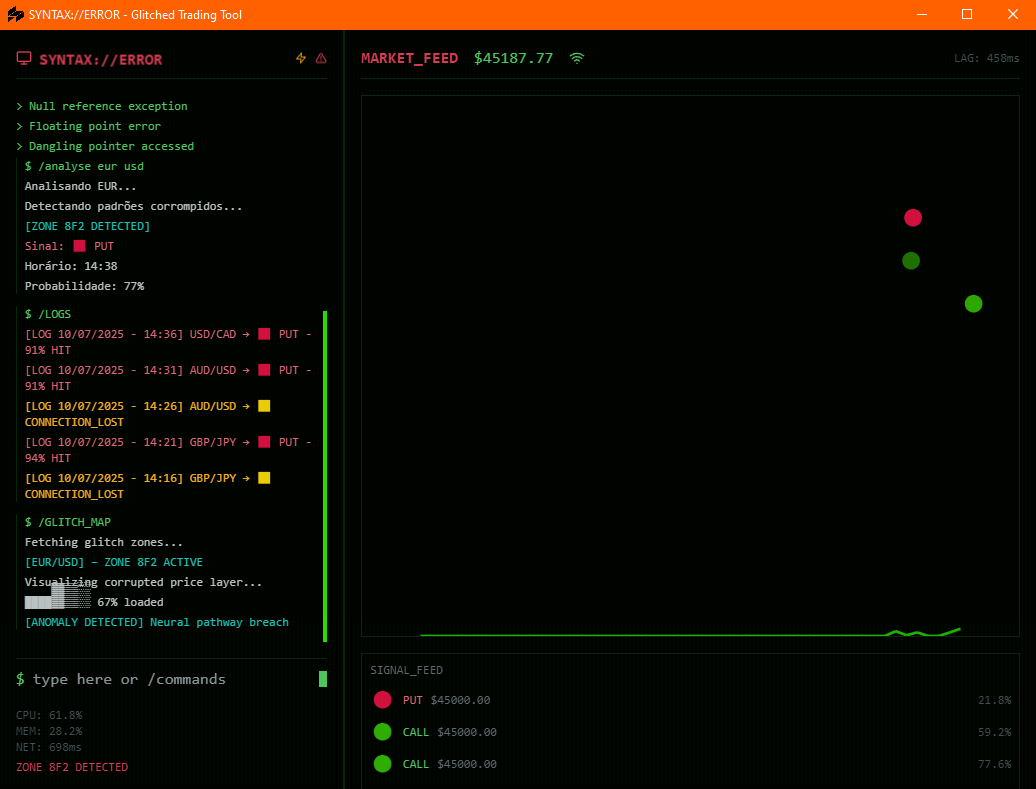Click the red square next to Sinal: PUT

pos(79,246)
